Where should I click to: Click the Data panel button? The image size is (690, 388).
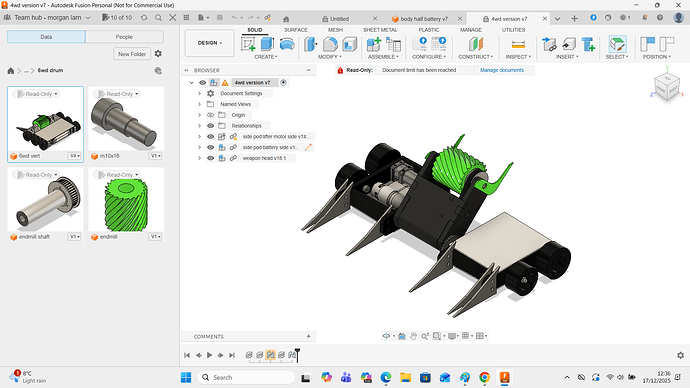coord(46,37)
